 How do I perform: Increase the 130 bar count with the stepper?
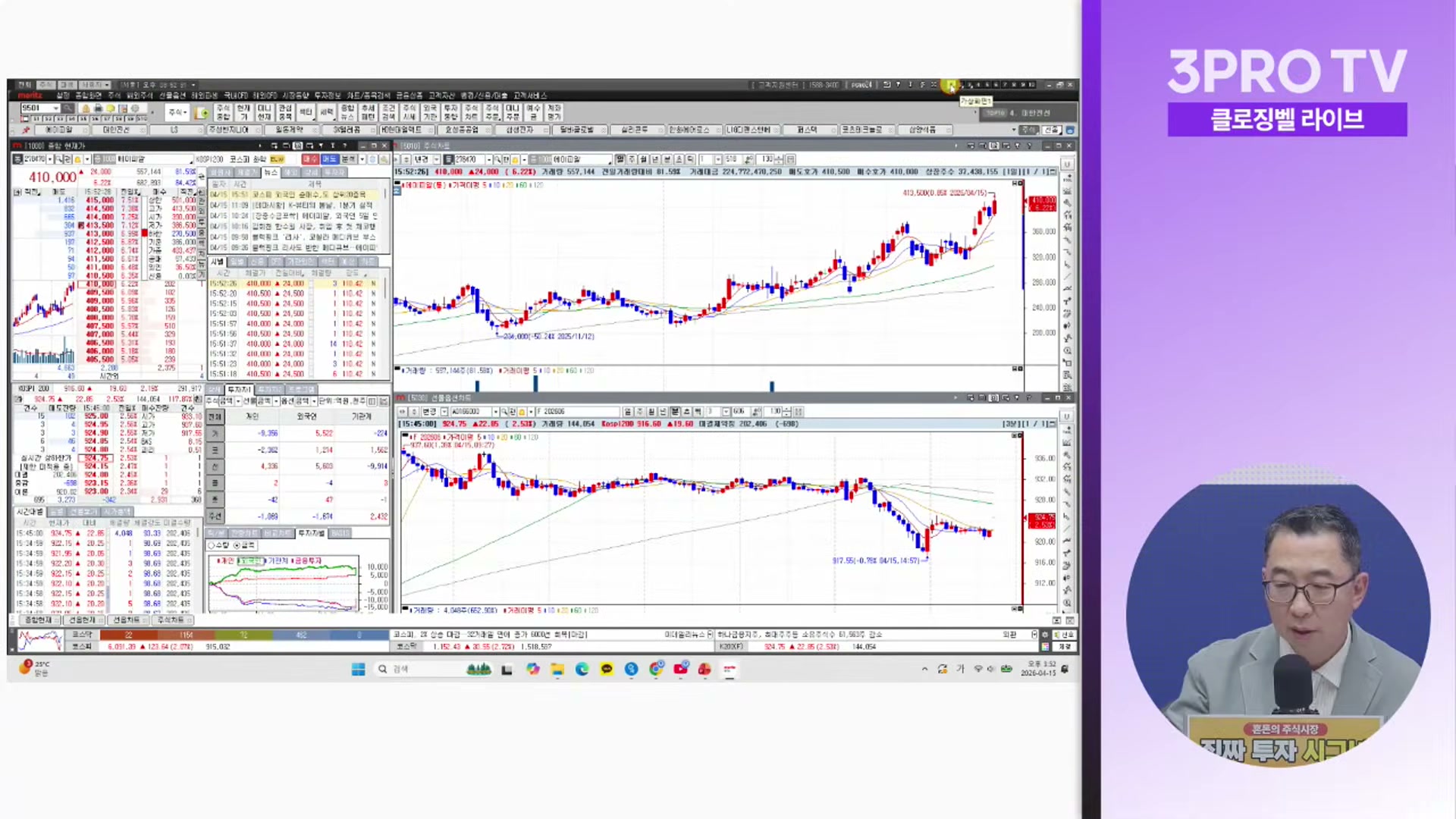[x=780, y=156]
